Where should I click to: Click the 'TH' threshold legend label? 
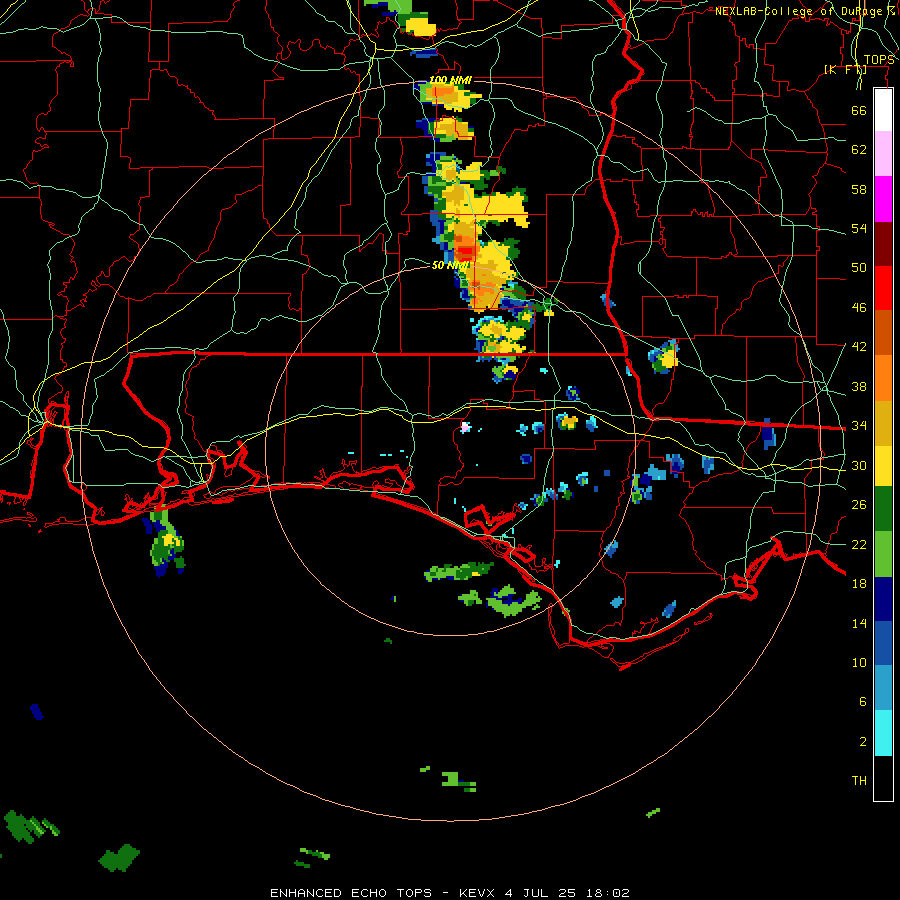[859, 781]
